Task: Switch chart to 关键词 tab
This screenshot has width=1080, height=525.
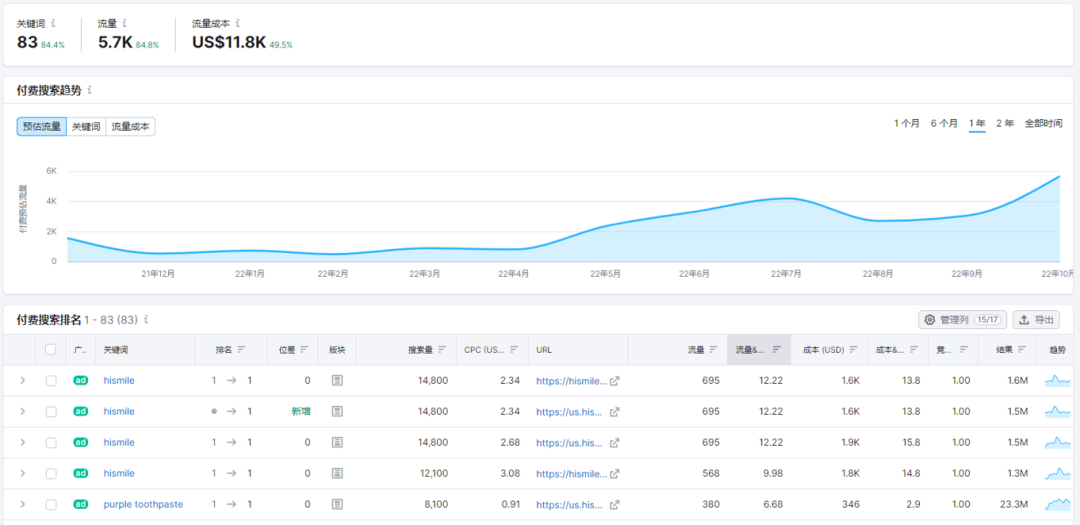Action: (86, 127)
